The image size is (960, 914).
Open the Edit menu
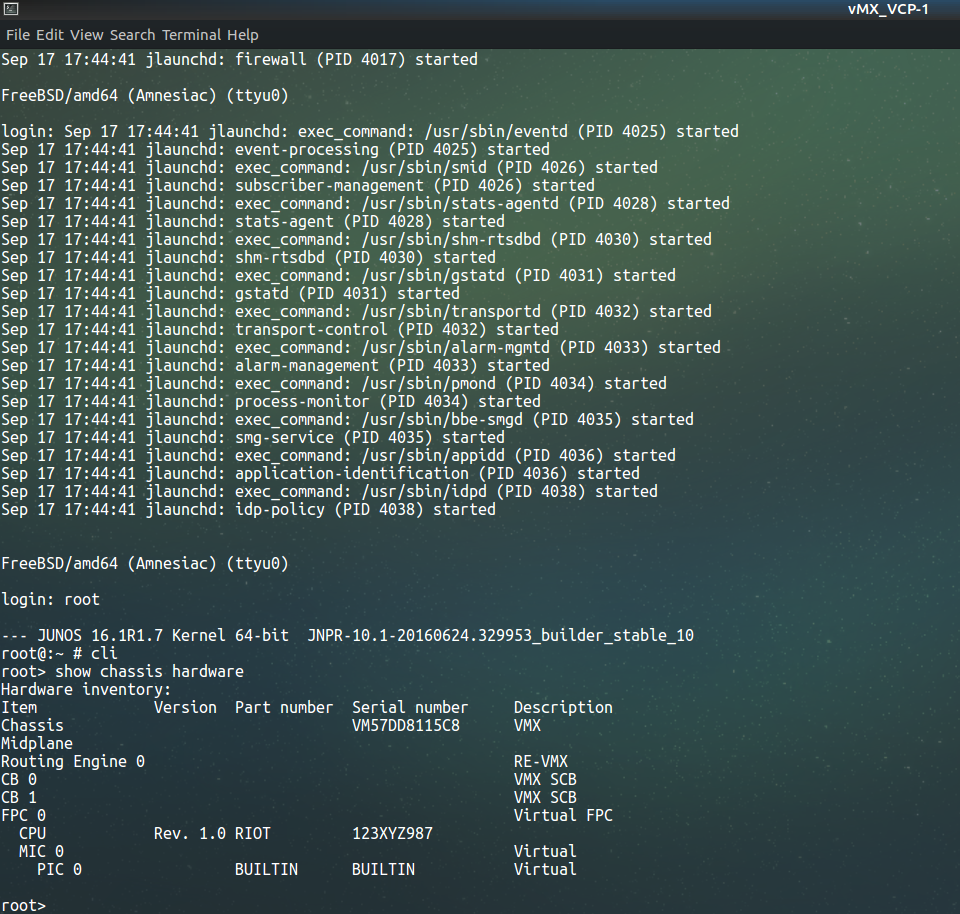50,34
